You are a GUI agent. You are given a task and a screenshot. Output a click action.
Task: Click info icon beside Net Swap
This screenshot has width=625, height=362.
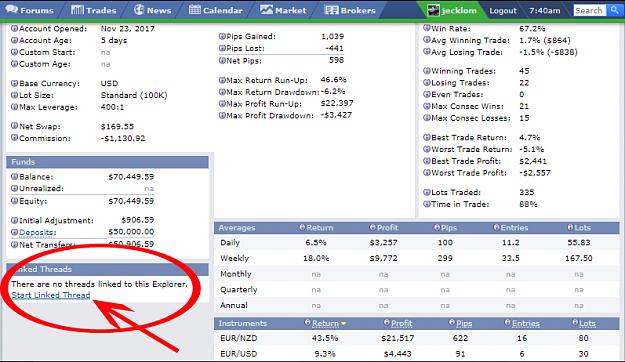tap(14, 126)
